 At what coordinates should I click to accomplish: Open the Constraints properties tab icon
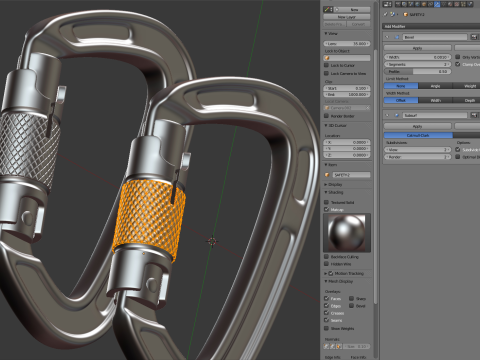pos(430,4)
